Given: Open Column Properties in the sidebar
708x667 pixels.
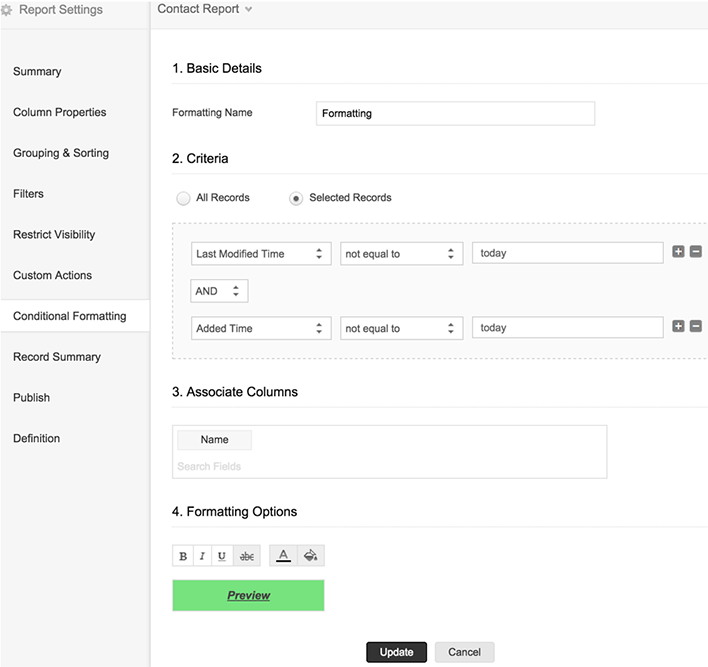Looking at the screenshot, I should pos(59,112).
